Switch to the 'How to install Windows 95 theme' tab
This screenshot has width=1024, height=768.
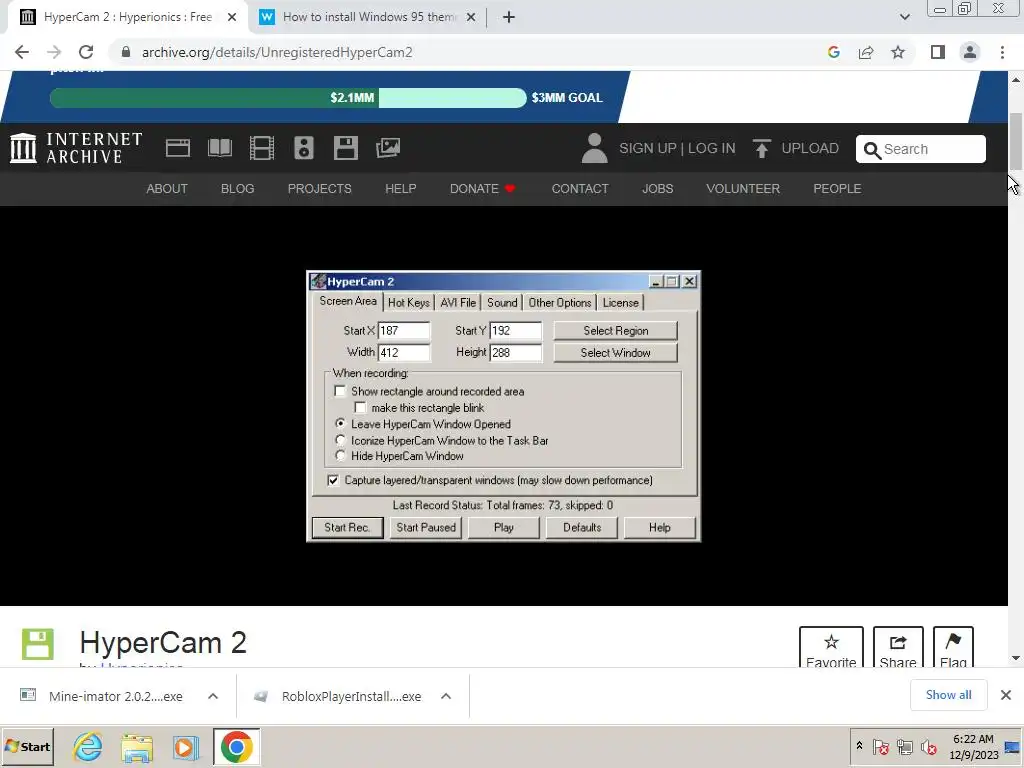(368, 18)
